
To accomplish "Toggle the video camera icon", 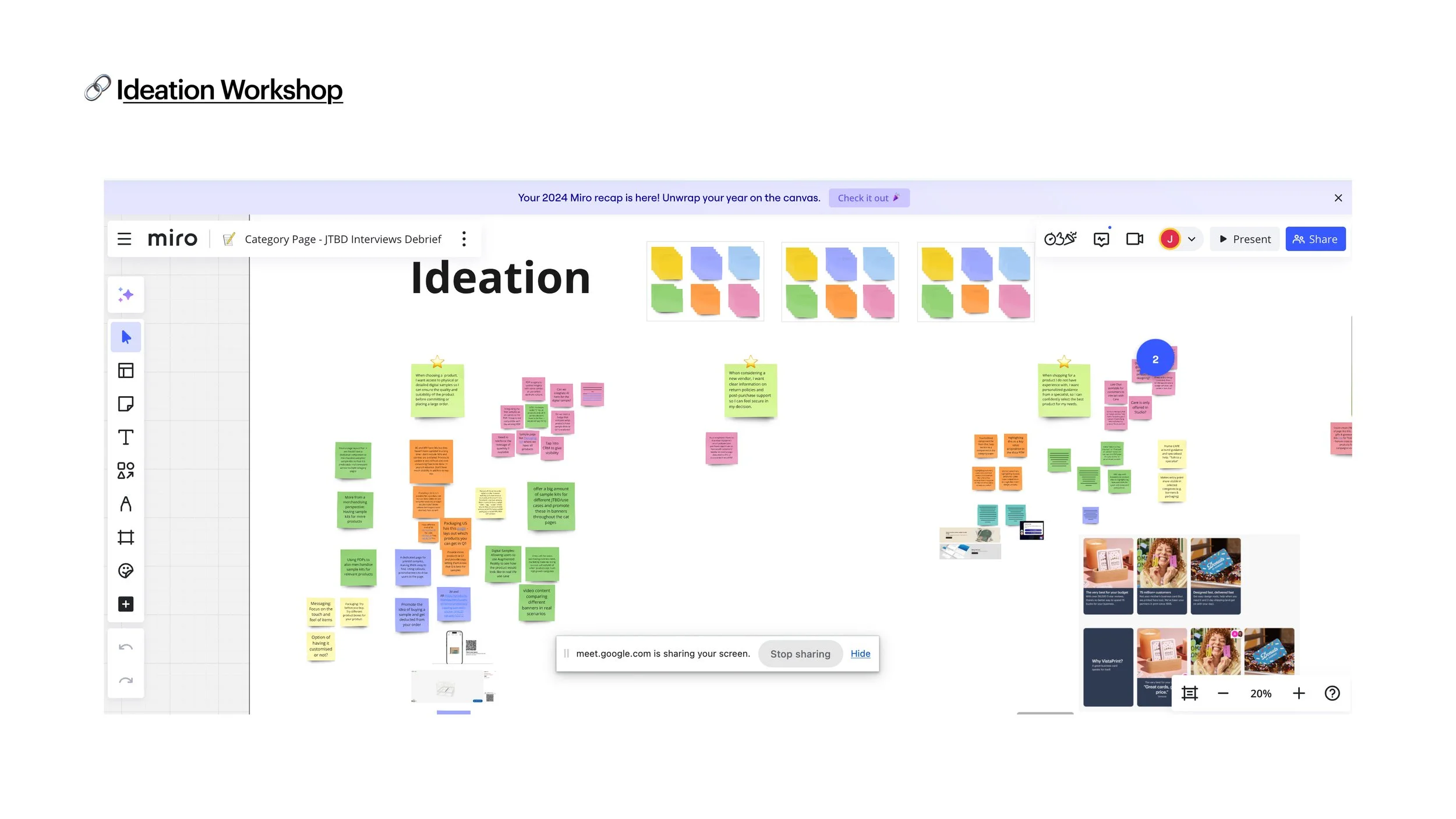I will pos(1134,239).
